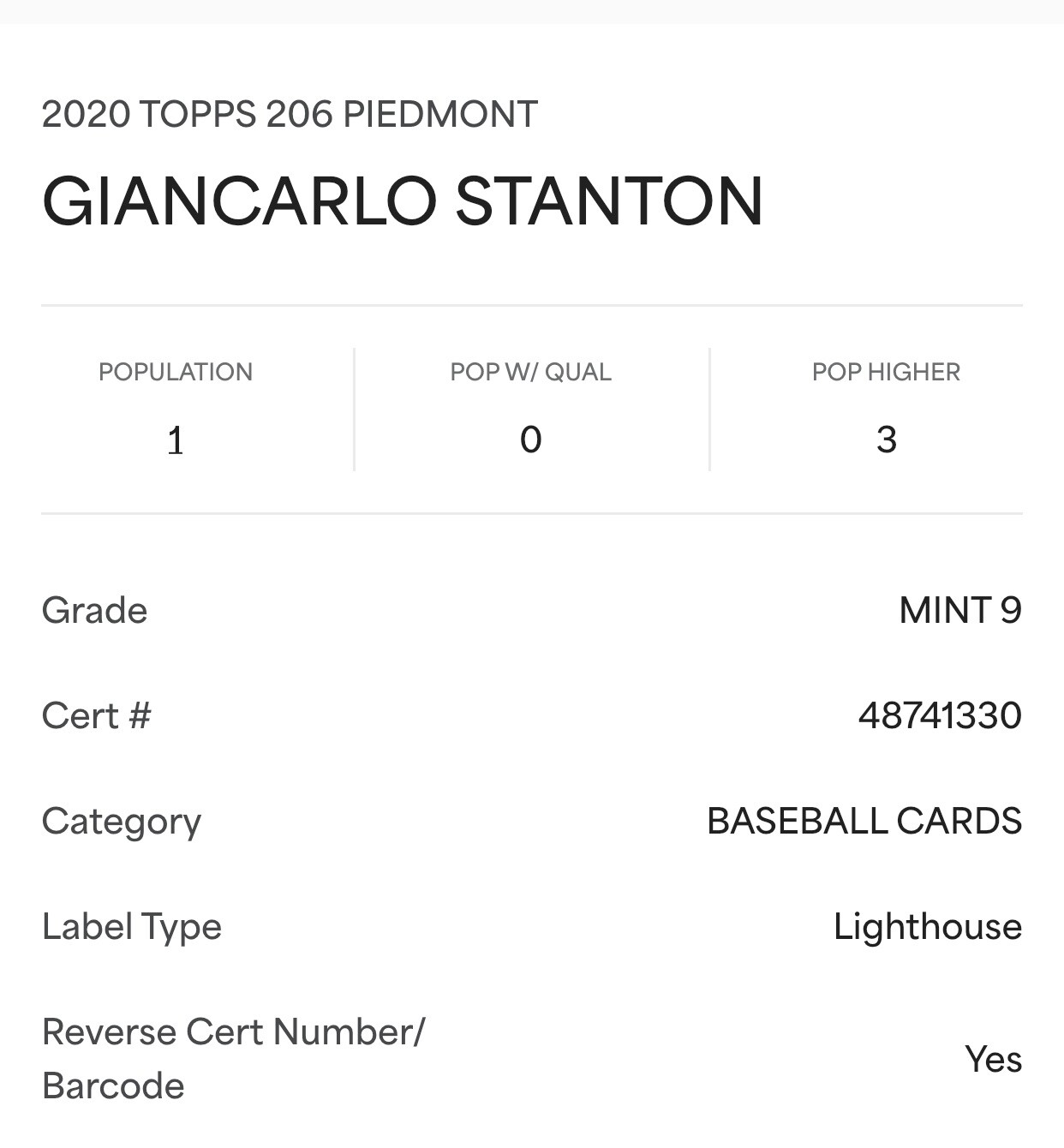Click the Grade row label
The height and width of the screenshot is (1148, 1064).
point(94,611)
